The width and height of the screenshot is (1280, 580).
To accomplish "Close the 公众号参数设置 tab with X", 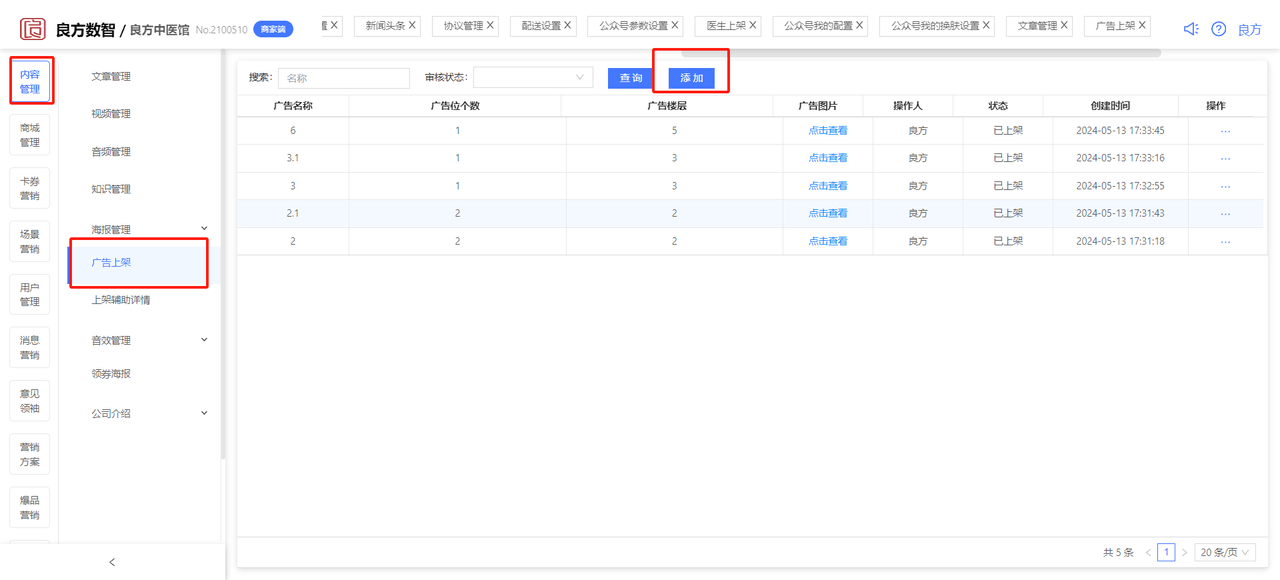I will (x=674, y=25).
